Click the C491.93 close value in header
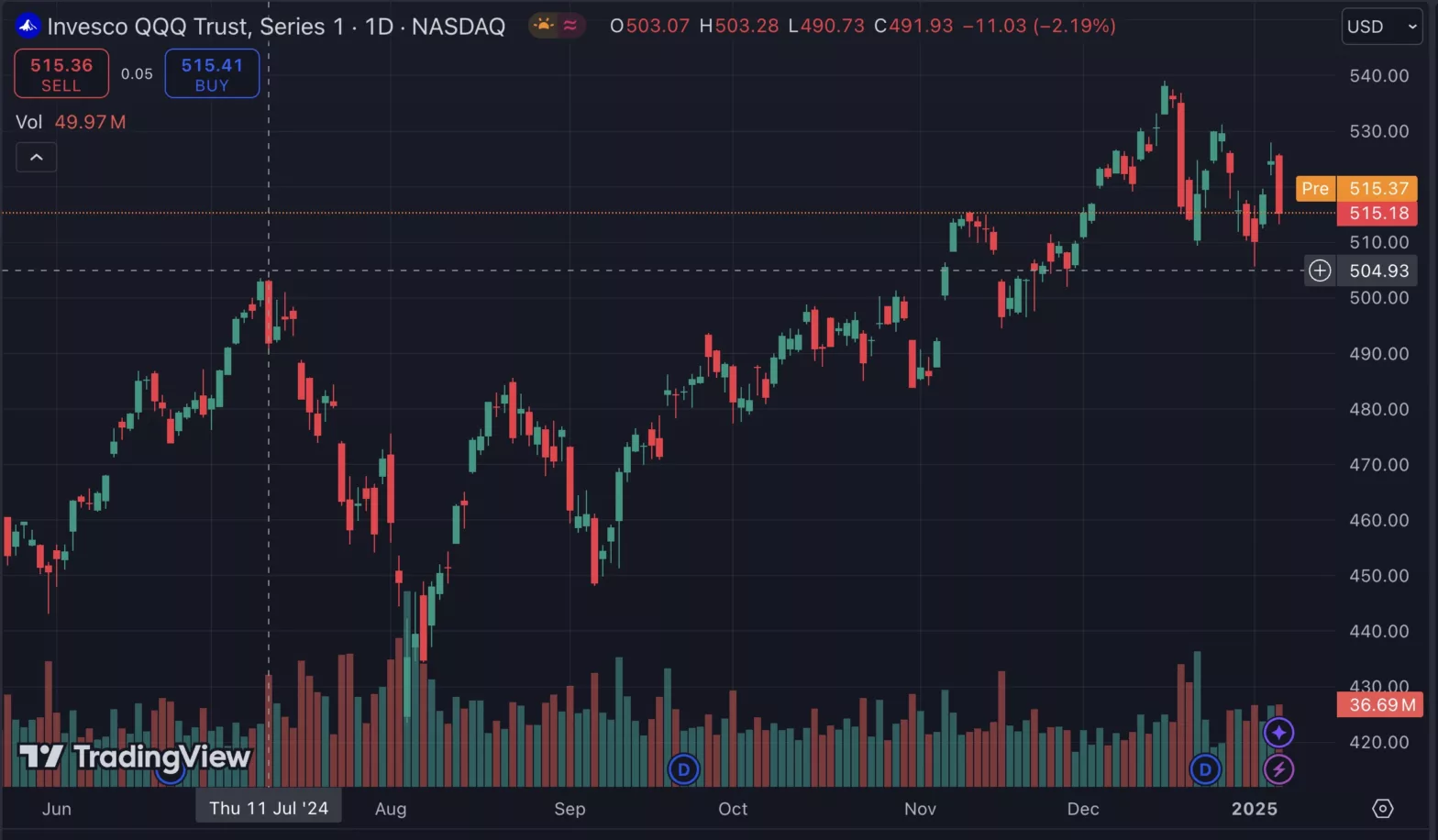This screenshot has width=1438, height=840. 913,26
